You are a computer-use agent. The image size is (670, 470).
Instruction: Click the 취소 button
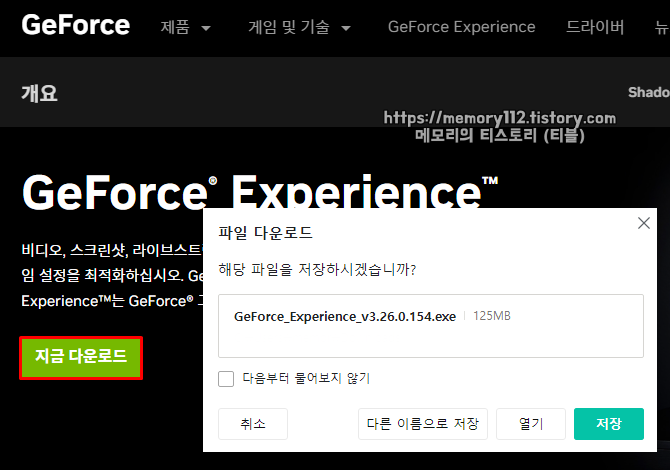253,424
